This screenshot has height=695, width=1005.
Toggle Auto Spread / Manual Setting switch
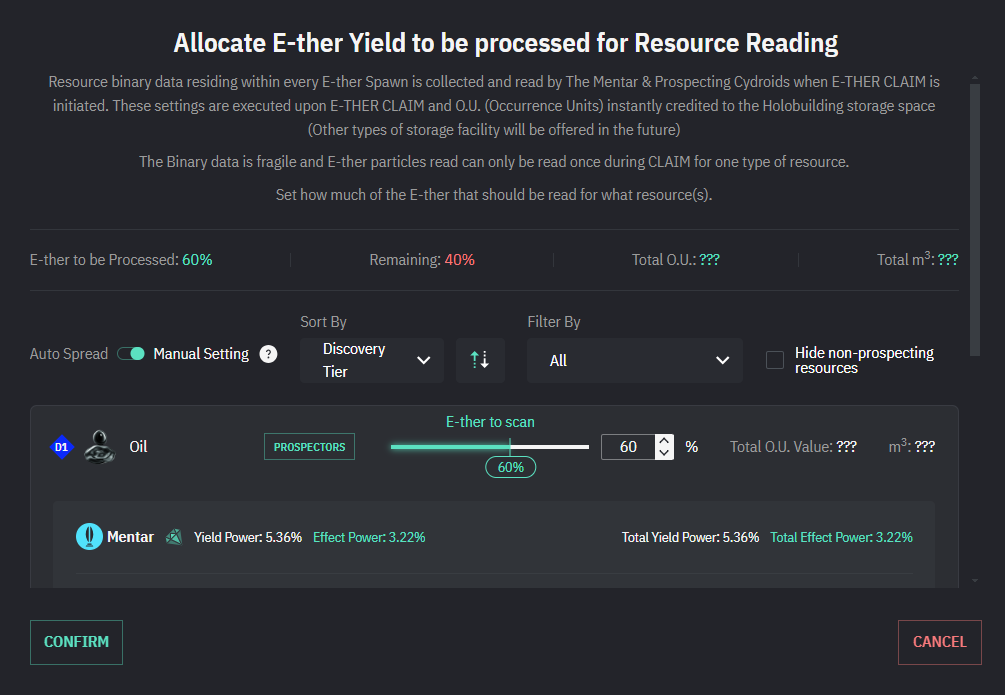[131, 354]
